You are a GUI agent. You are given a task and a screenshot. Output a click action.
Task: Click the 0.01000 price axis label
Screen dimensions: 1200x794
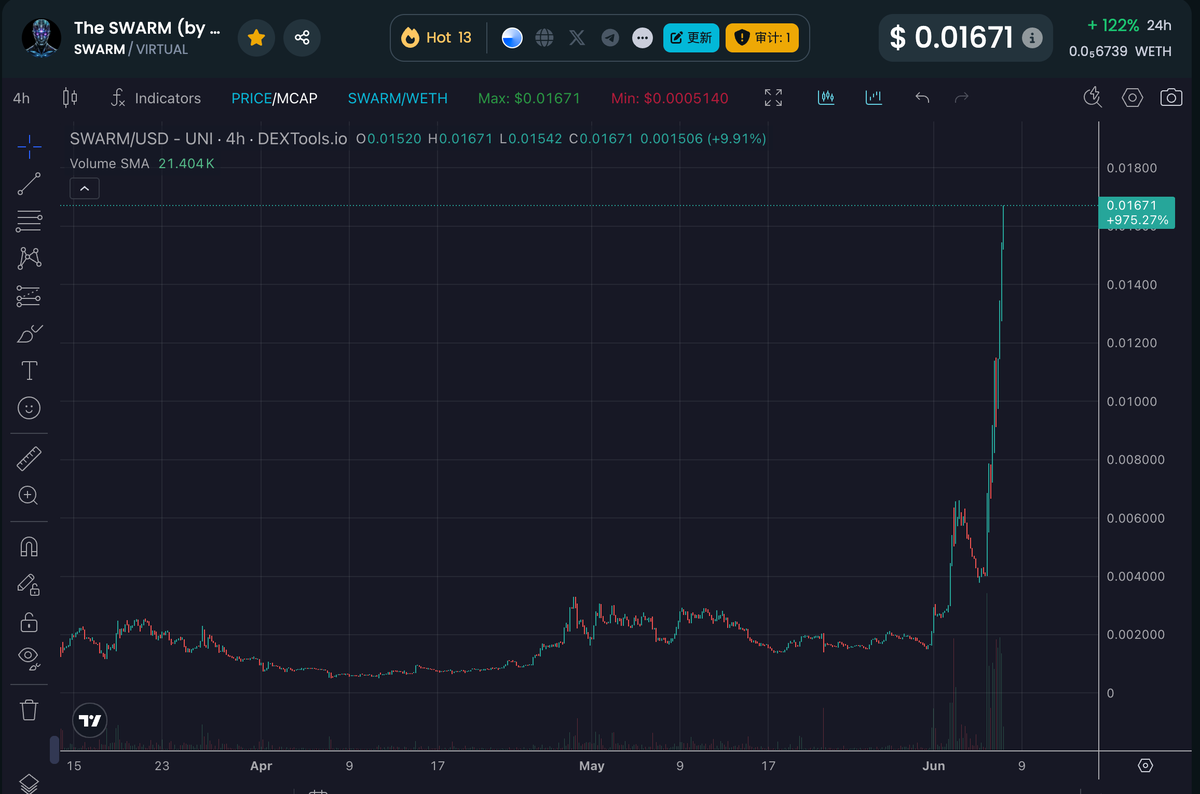1132,401
